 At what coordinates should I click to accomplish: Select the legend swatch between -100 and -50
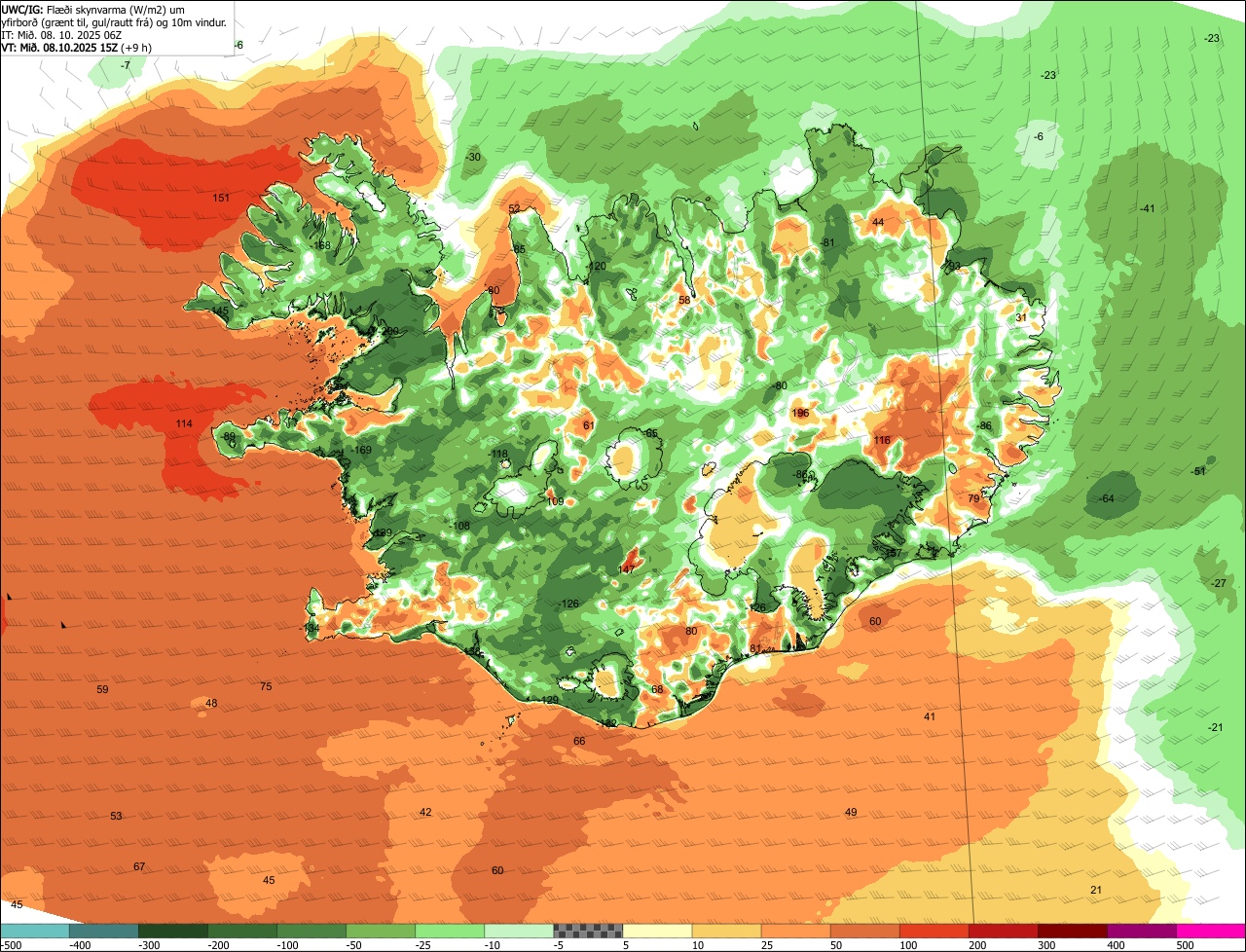pyautogui.click(x=311, y=931)
